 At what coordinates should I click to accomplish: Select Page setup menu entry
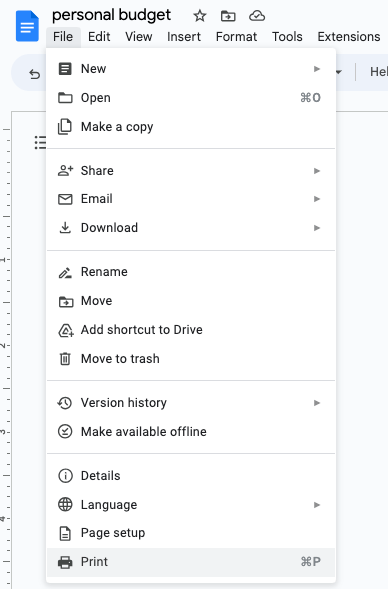click(191, 533)
